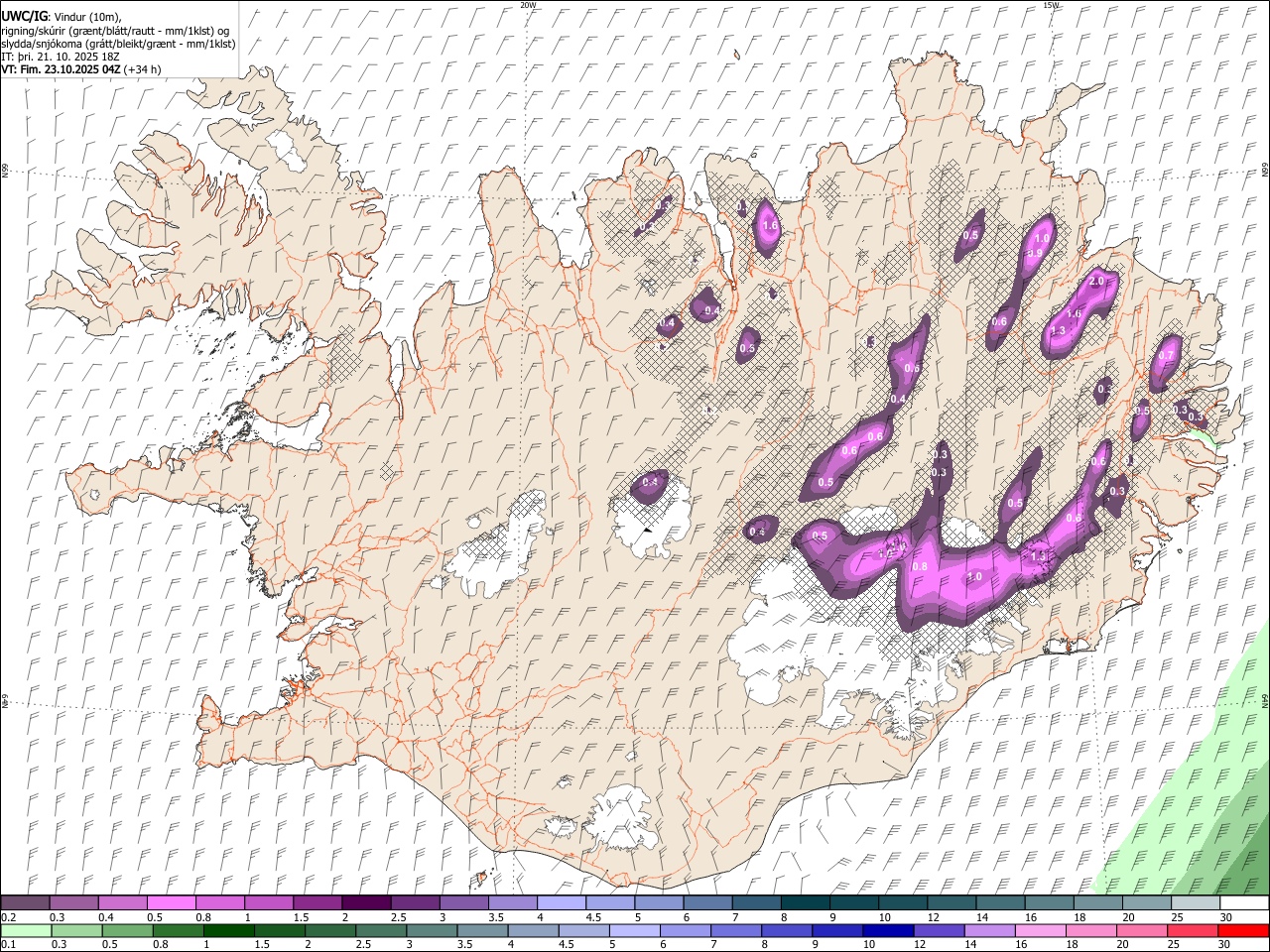Viewport: 1270px width, 952px height.
Task: Click the '0.7' snowfall value in east Iceland
Action: [1167, 356]
